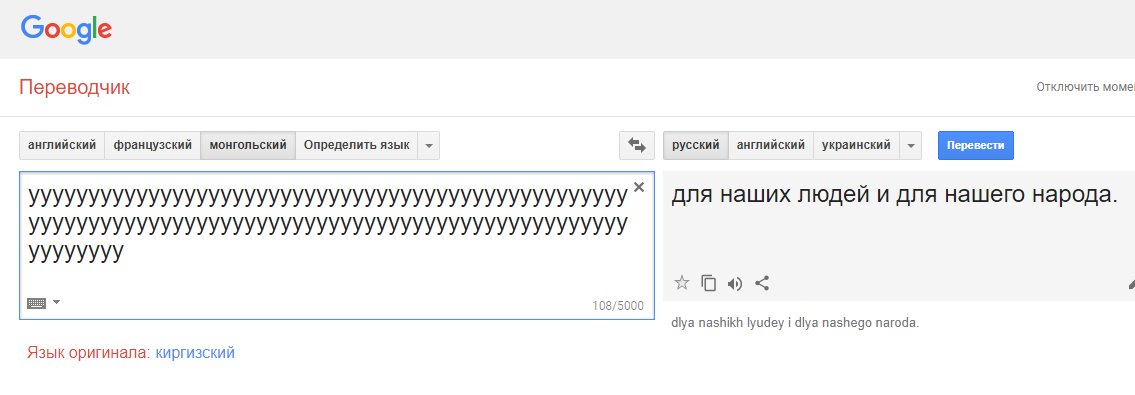The width and height of the screenshot is (1135, 395).
Task: Clear source text with X
Action: 638,187
